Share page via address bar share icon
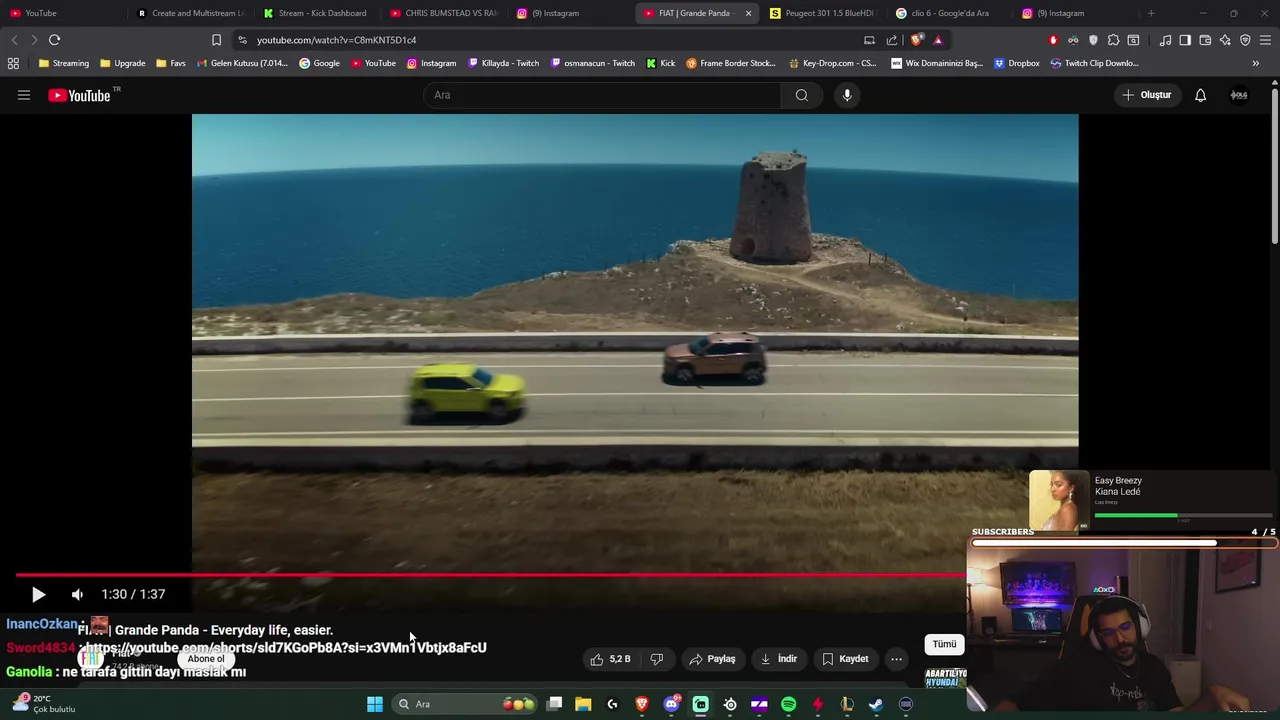This screenshot has width=1280, height=720. coord(892,40)
